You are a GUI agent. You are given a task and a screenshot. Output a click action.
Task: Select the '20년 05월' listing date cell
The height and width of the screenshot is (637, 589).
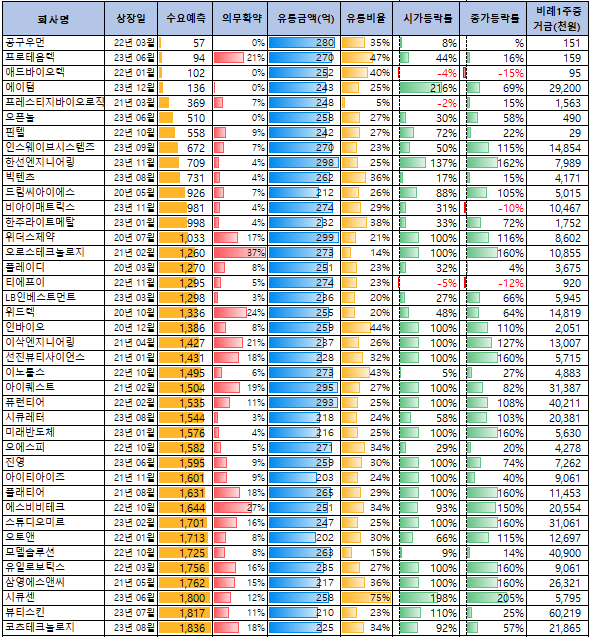[x=131, y=193]
